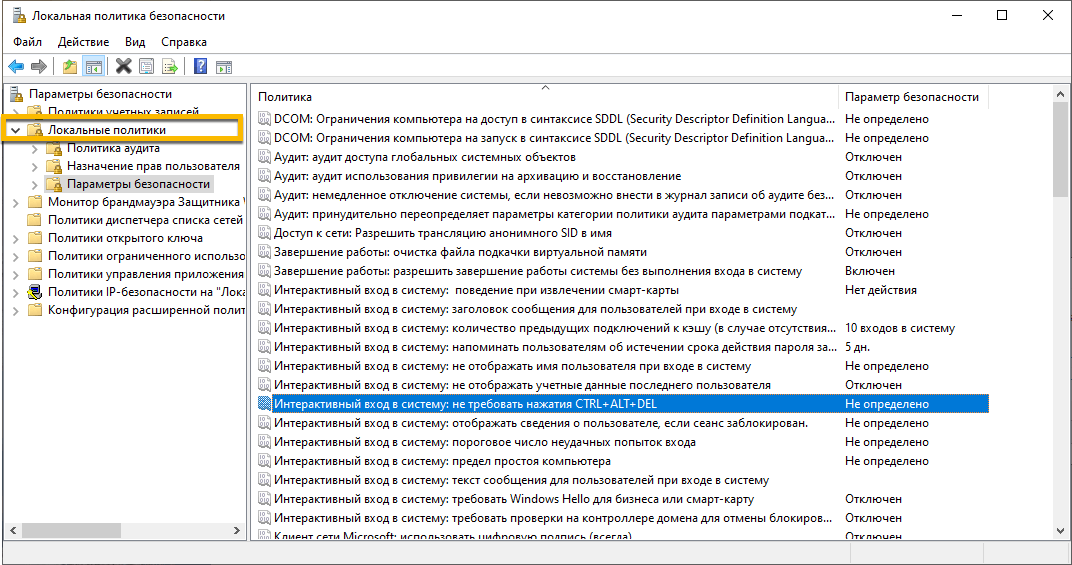Screen dimensions: 1072x565
Task: Click the Up one level folder icon
Action: point(70,67)
